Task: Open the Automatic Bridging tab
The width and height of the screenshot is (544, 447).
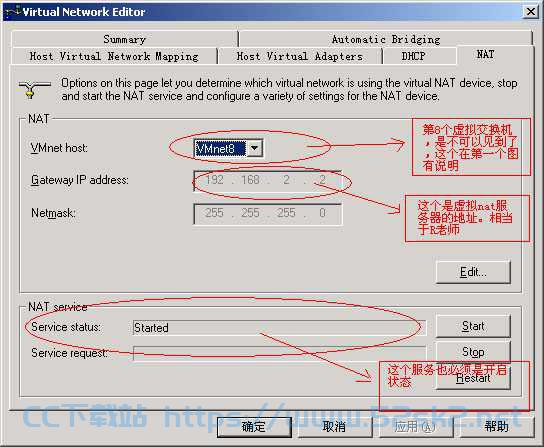Action: pyautogui.click(x=385, y=39)
